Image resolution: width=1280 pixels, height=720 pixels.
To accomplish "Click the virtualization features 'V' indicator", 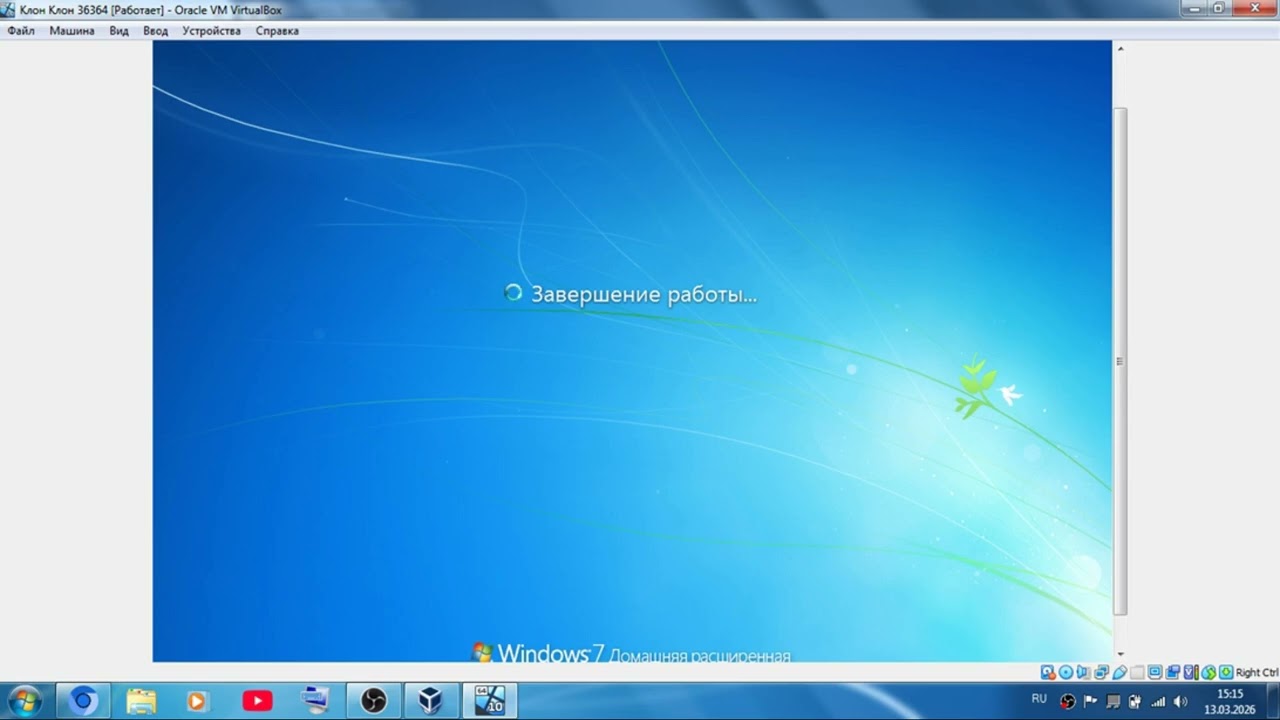I will 1190,672.
